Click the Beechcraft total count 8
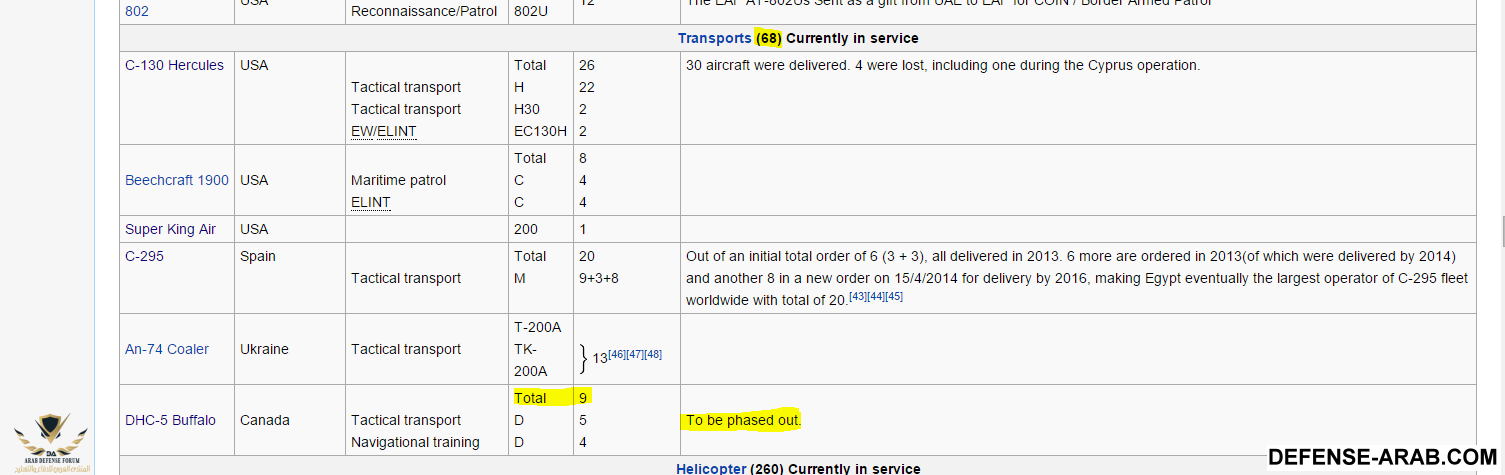 click(582, 158)
